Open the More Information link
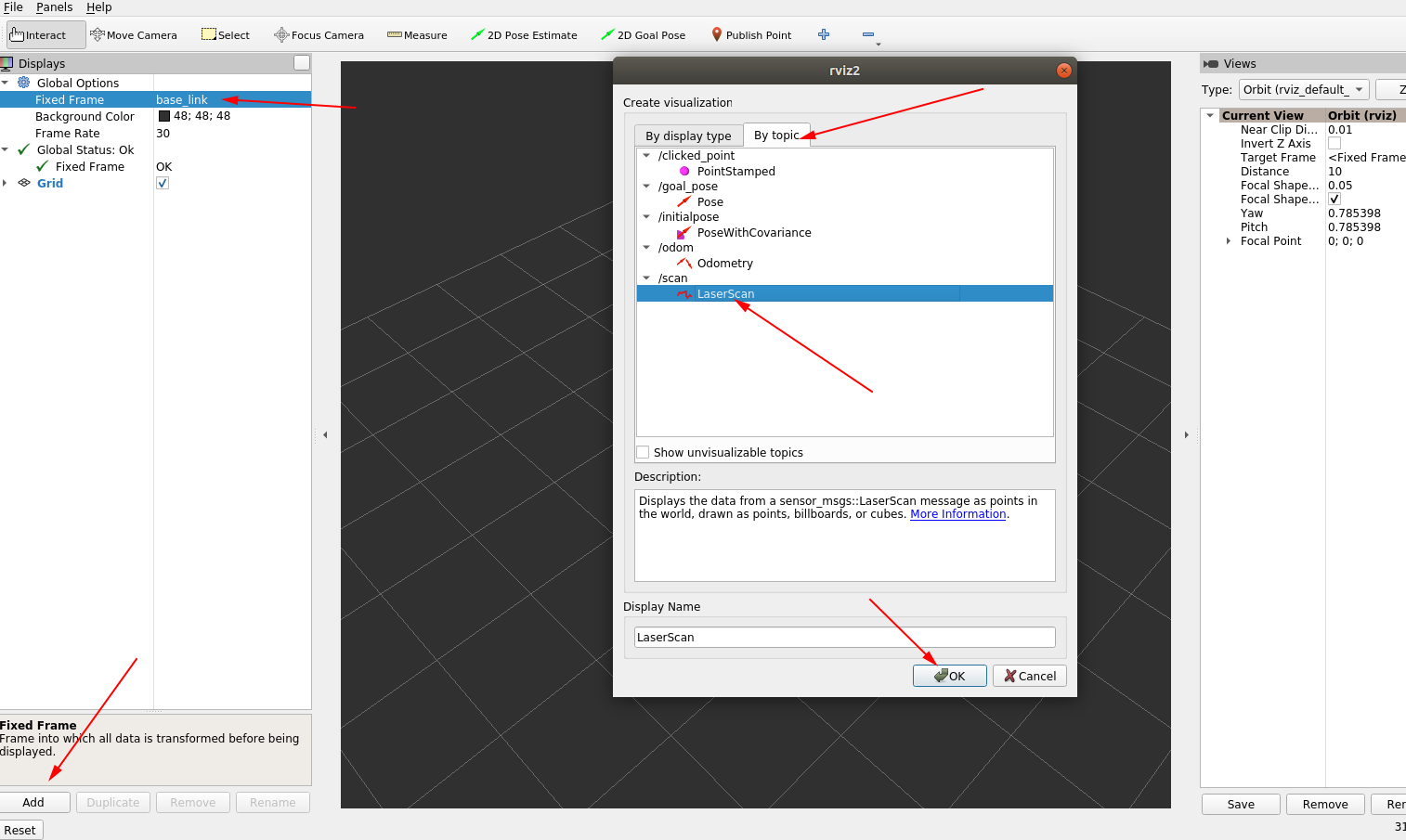 tap(957, 513)
